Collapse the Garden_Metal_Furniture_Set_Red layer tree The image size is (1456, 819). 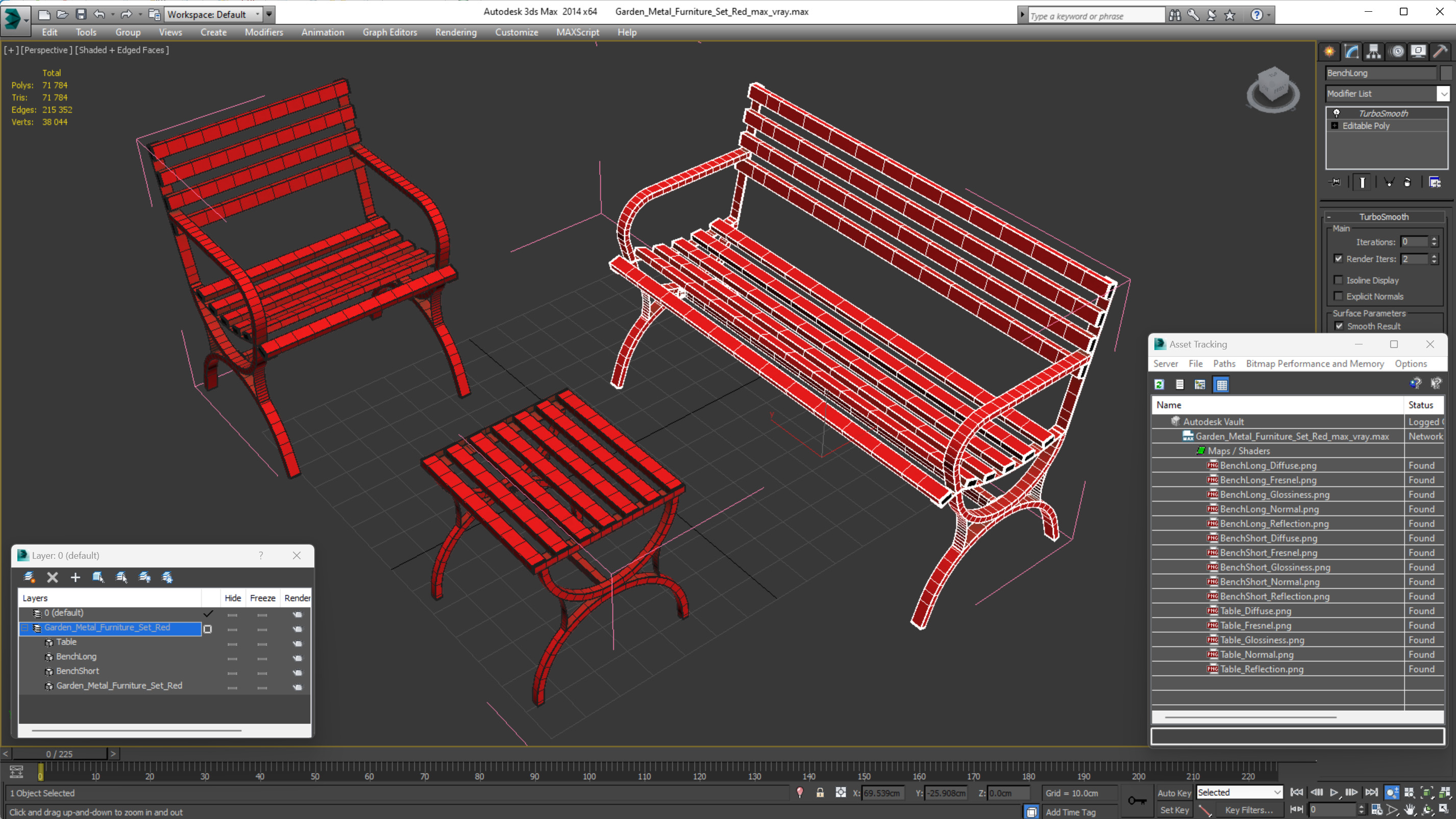pyautogui.click(x=25, y=628)
